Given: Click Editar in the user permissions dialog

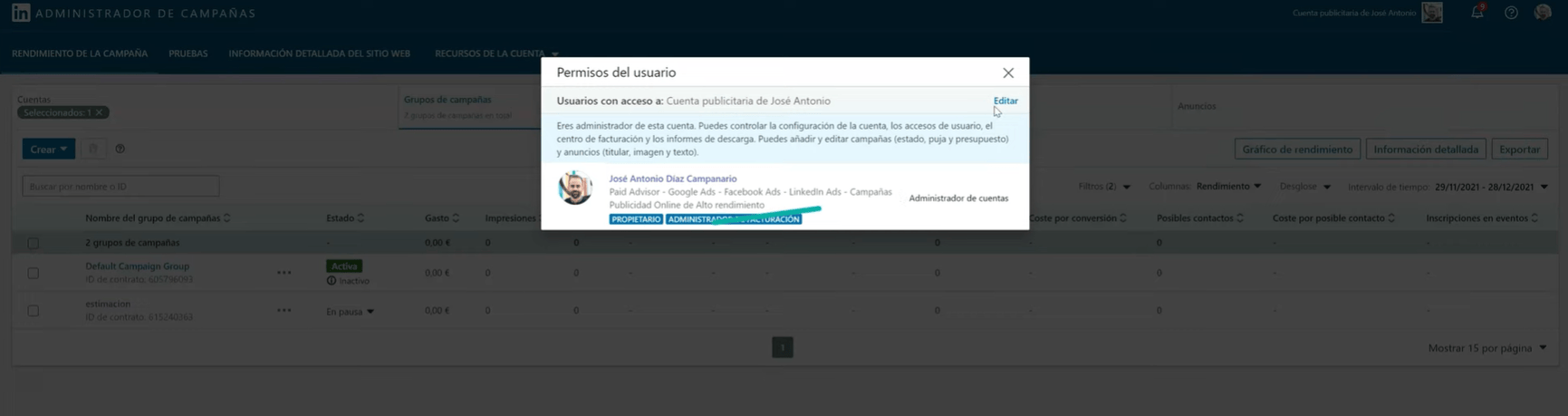Looking at the screenshot, I should point(1005,101).
